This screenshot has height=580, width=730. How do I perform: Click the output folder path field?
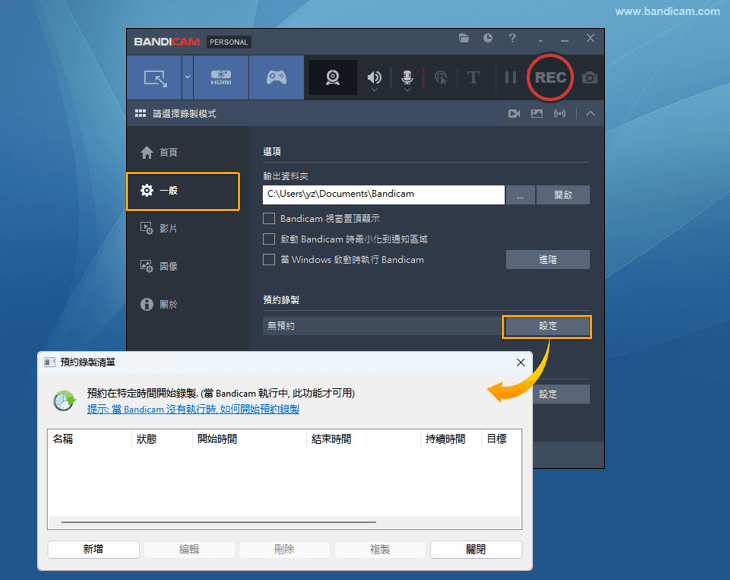[383, 195]
